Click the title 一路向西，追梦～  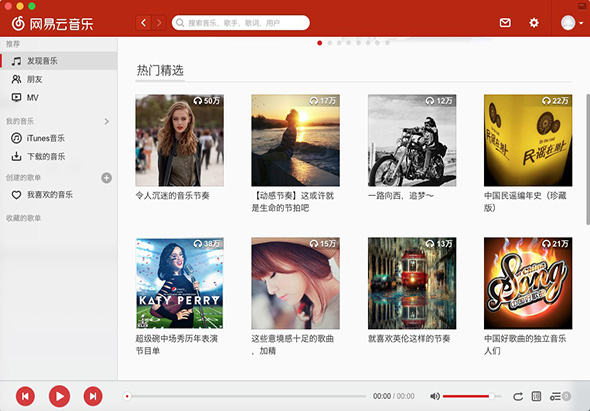401,196
